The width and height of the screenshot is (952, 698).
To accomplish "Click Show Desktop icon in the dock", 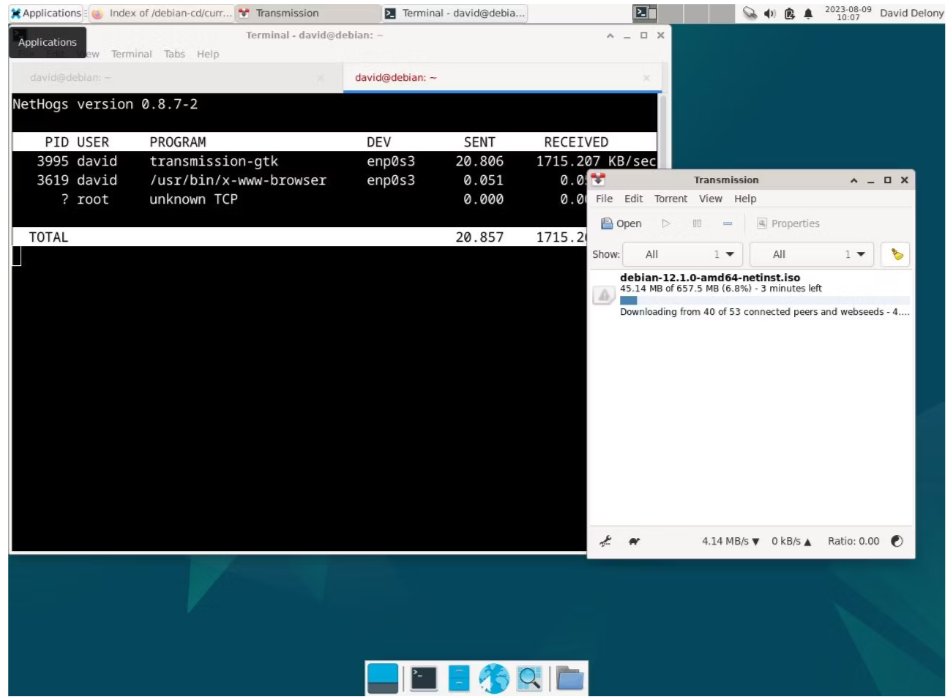I will click(x=382, y=678).
